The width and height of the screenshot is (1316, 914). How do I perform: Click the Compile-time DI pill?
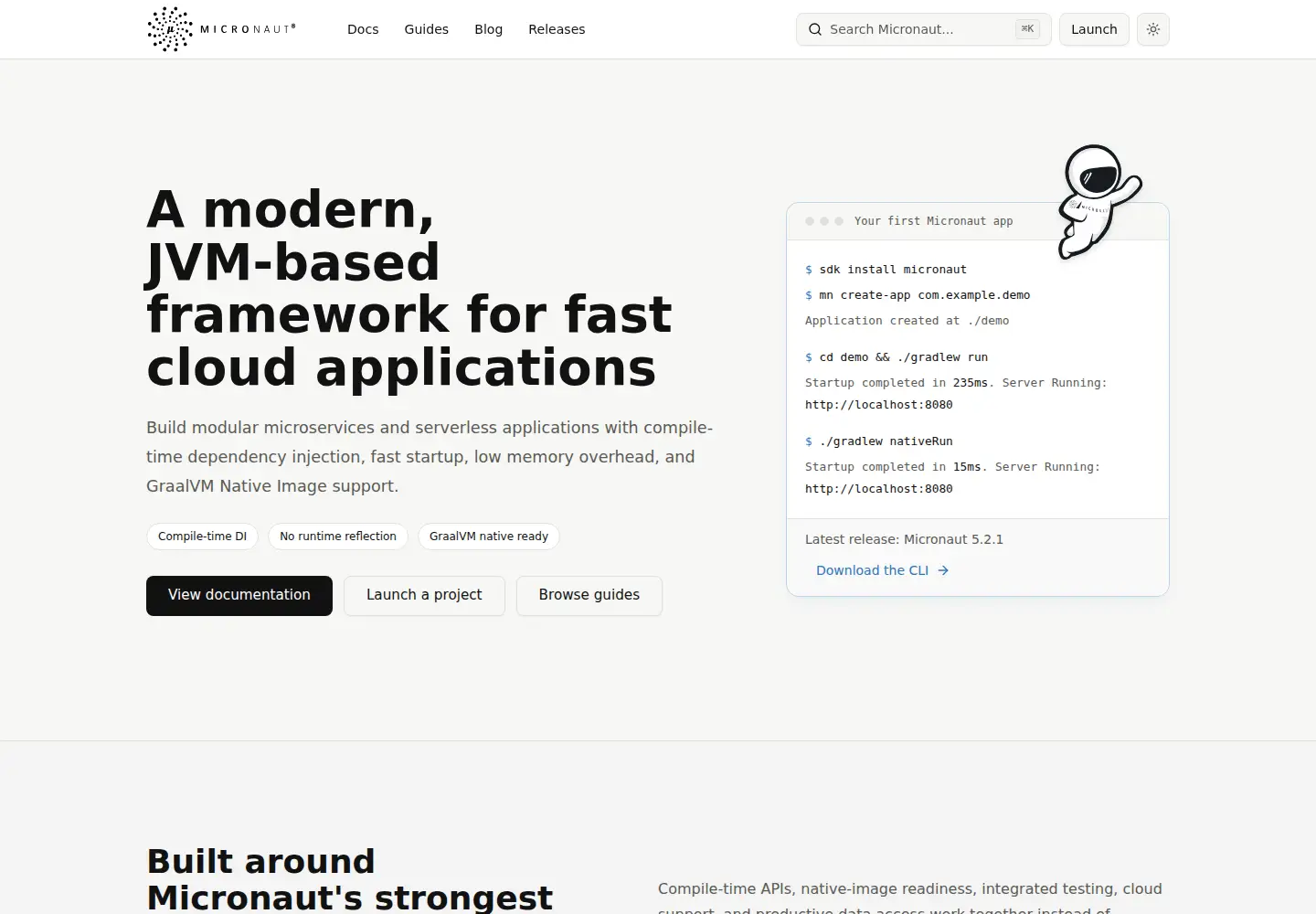pos(202,537)
